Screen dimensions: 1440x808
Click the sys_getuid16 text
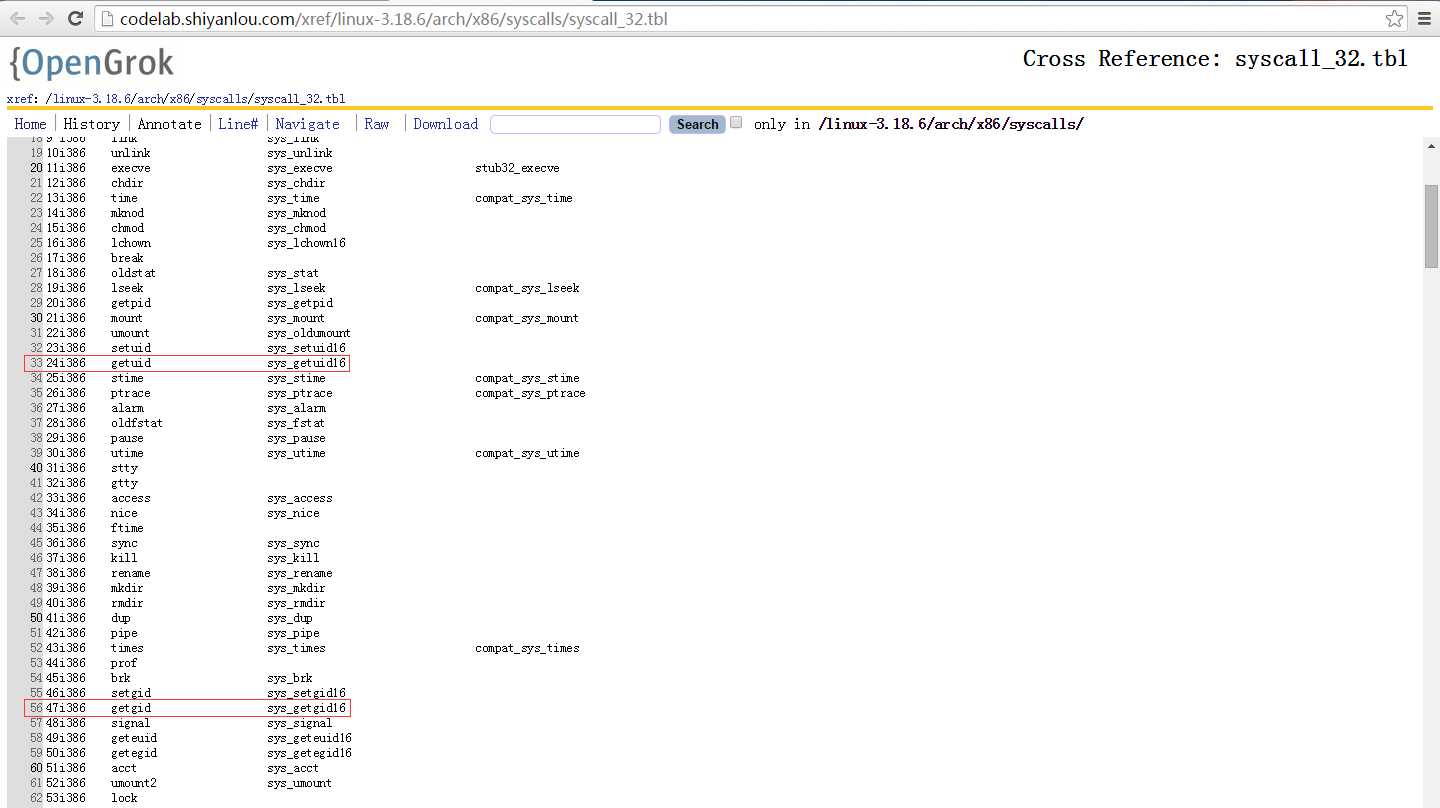(x=306, y=363)
